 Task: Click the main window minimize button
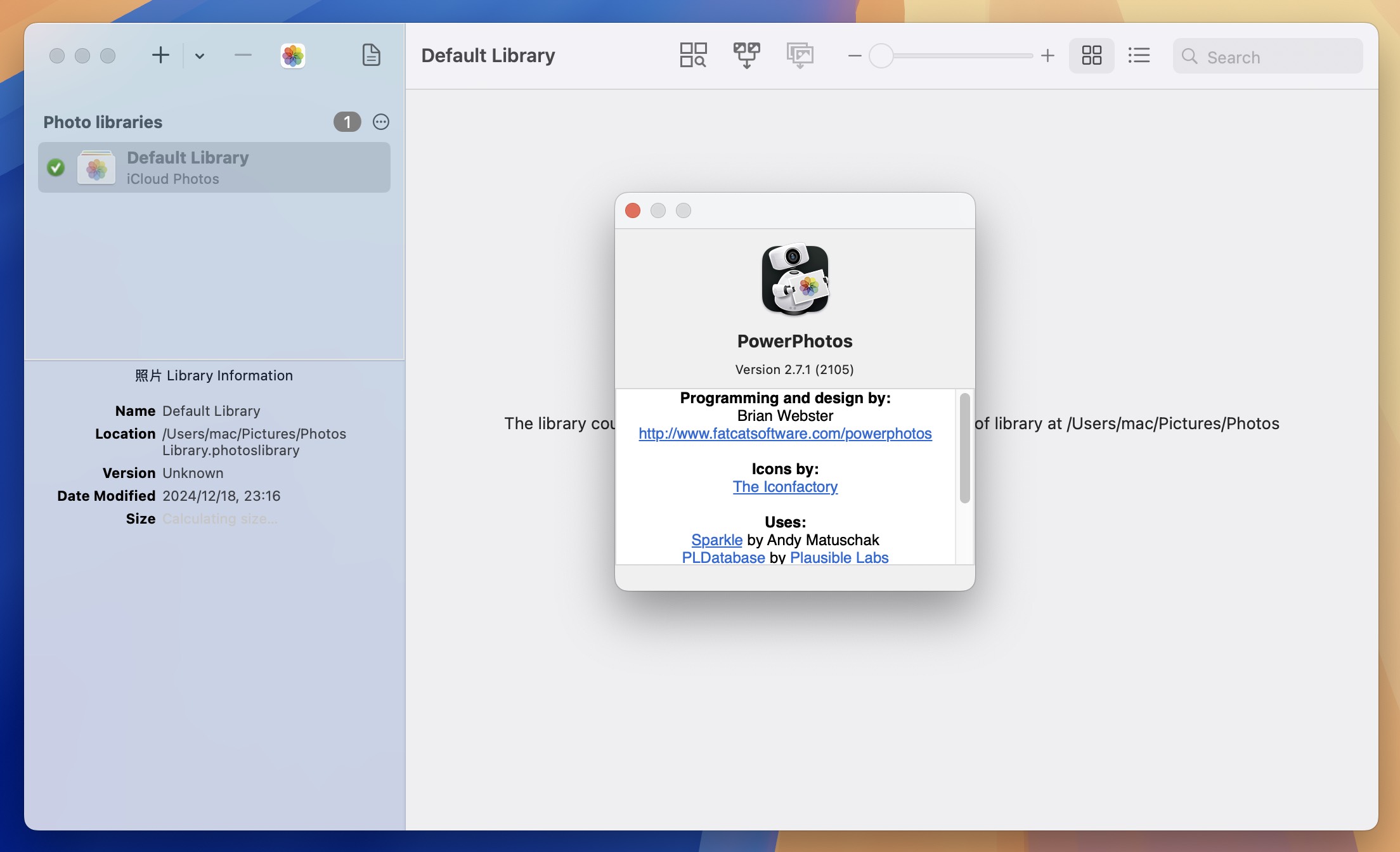pyautogui.click(x=82, y=56)
